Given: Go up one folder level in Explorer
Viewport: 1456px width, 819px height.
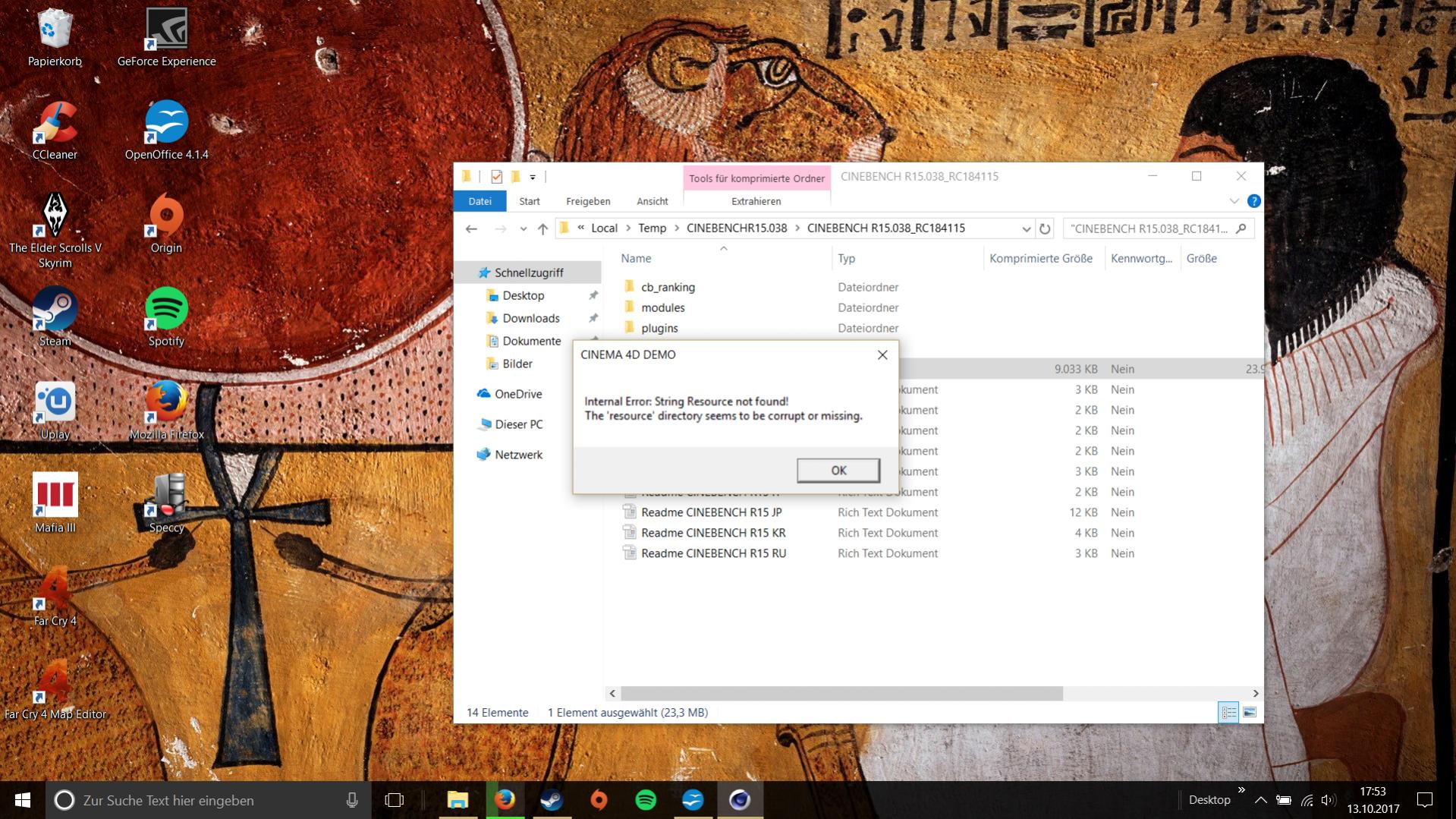Looking at the screenshot, I should click(542, 228).
